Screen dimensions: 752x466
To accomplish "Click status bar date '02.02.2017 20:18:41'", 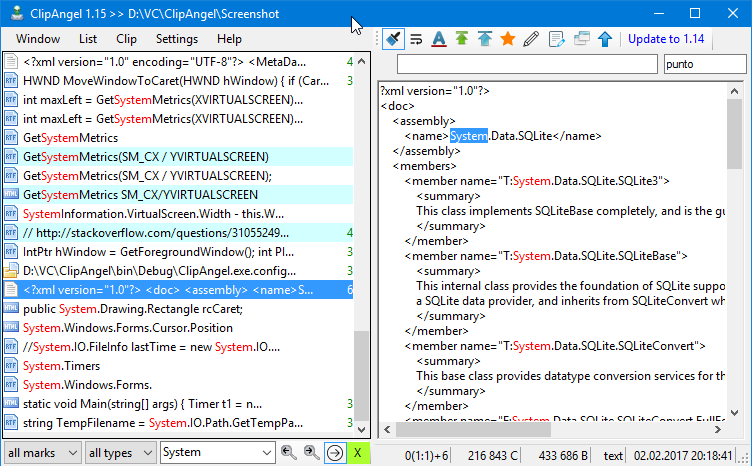I will [683, 455].
